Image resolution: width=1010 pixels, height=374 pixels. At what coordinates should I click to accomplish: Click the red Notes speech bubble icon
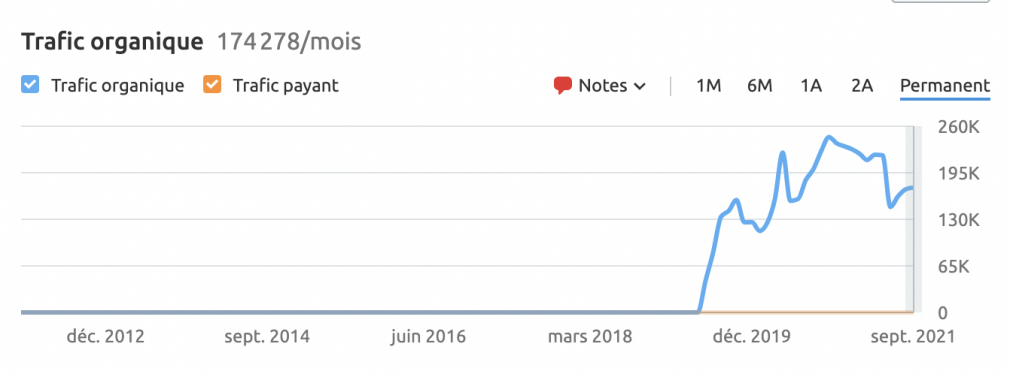click(x=563, y=86)
